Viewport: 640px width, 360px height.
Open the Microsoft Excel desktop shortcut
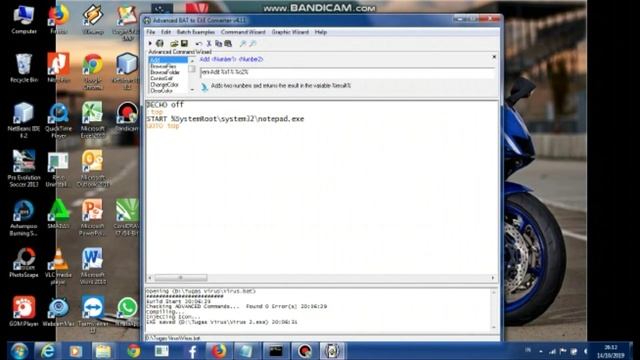tap(93, 120)
